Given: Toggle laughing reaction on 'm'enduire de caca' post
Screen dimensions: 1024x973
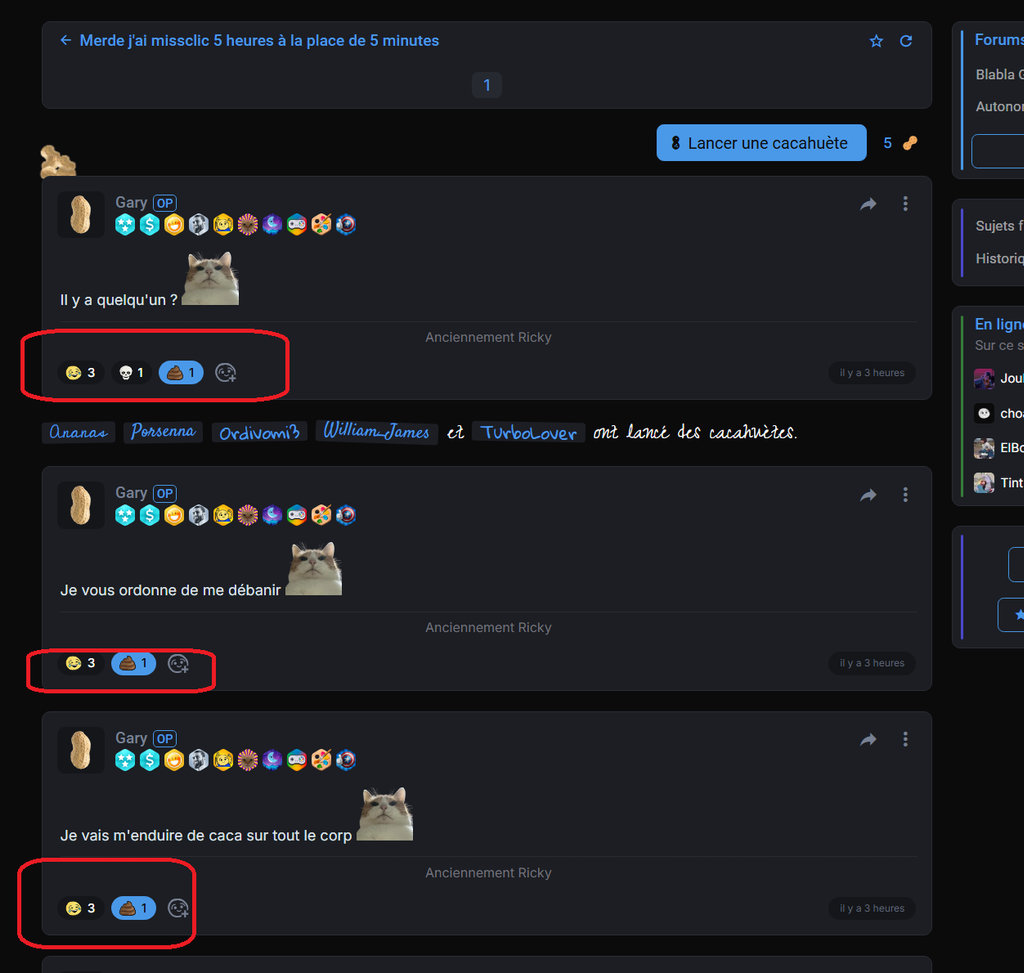Looking at the screenshot, I should click(x=81, y=908).
